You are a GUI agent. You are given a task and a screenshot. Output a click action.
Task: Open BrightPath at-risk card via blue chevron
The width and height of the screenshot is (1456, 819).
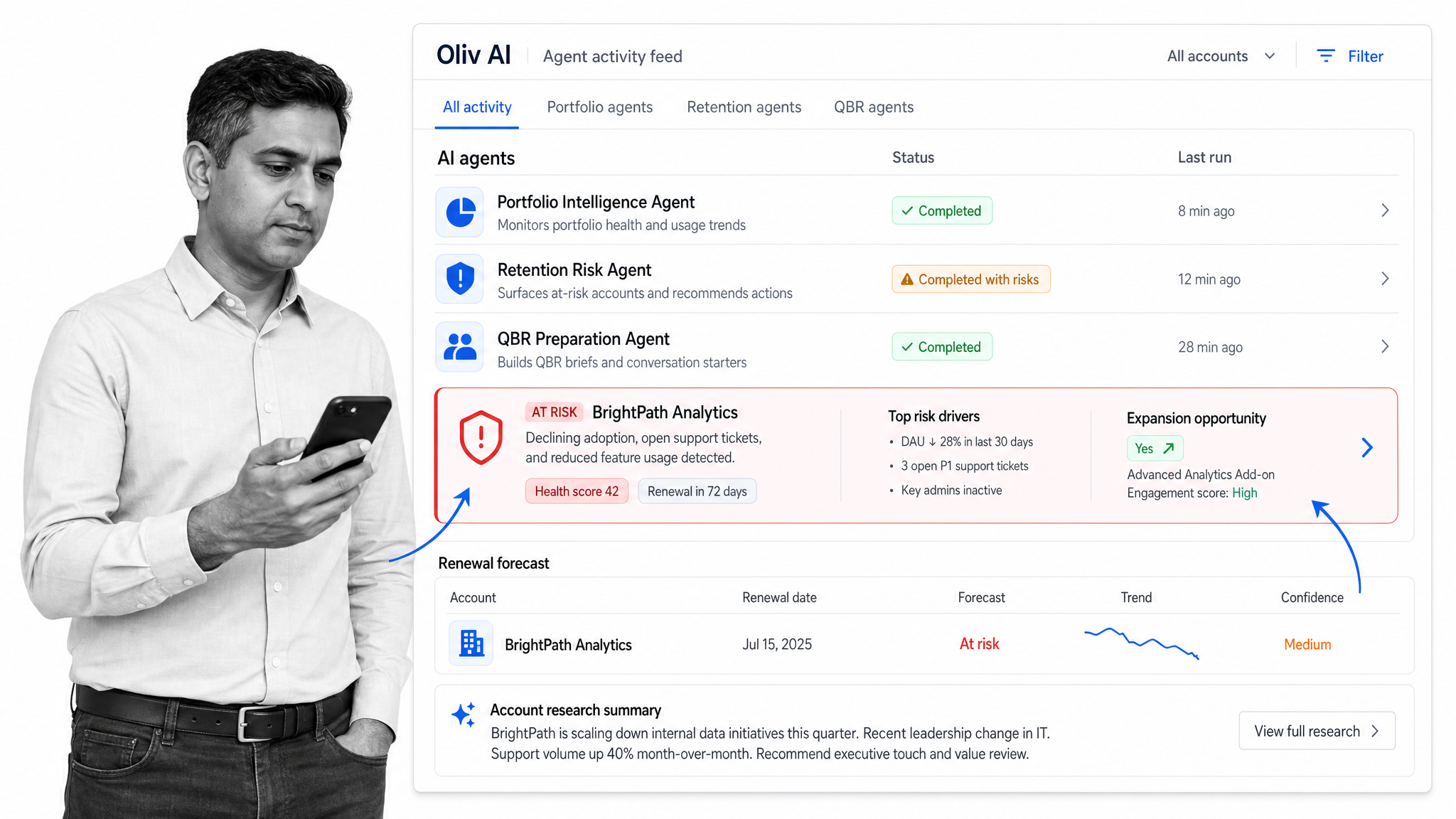click(1367, 448)
